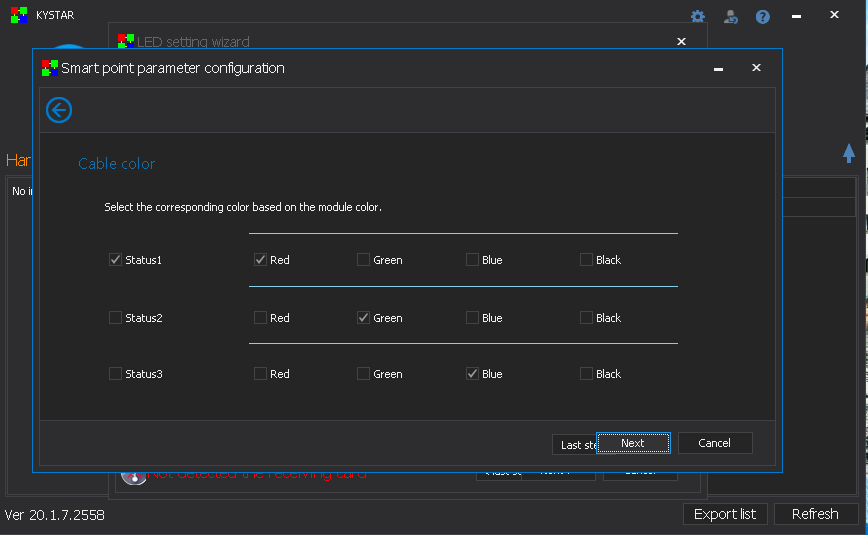Viewport: 868px width, 535px height.
Task: Open the help question mark icon
Action: pyautogui.click(x=763, y=17)
